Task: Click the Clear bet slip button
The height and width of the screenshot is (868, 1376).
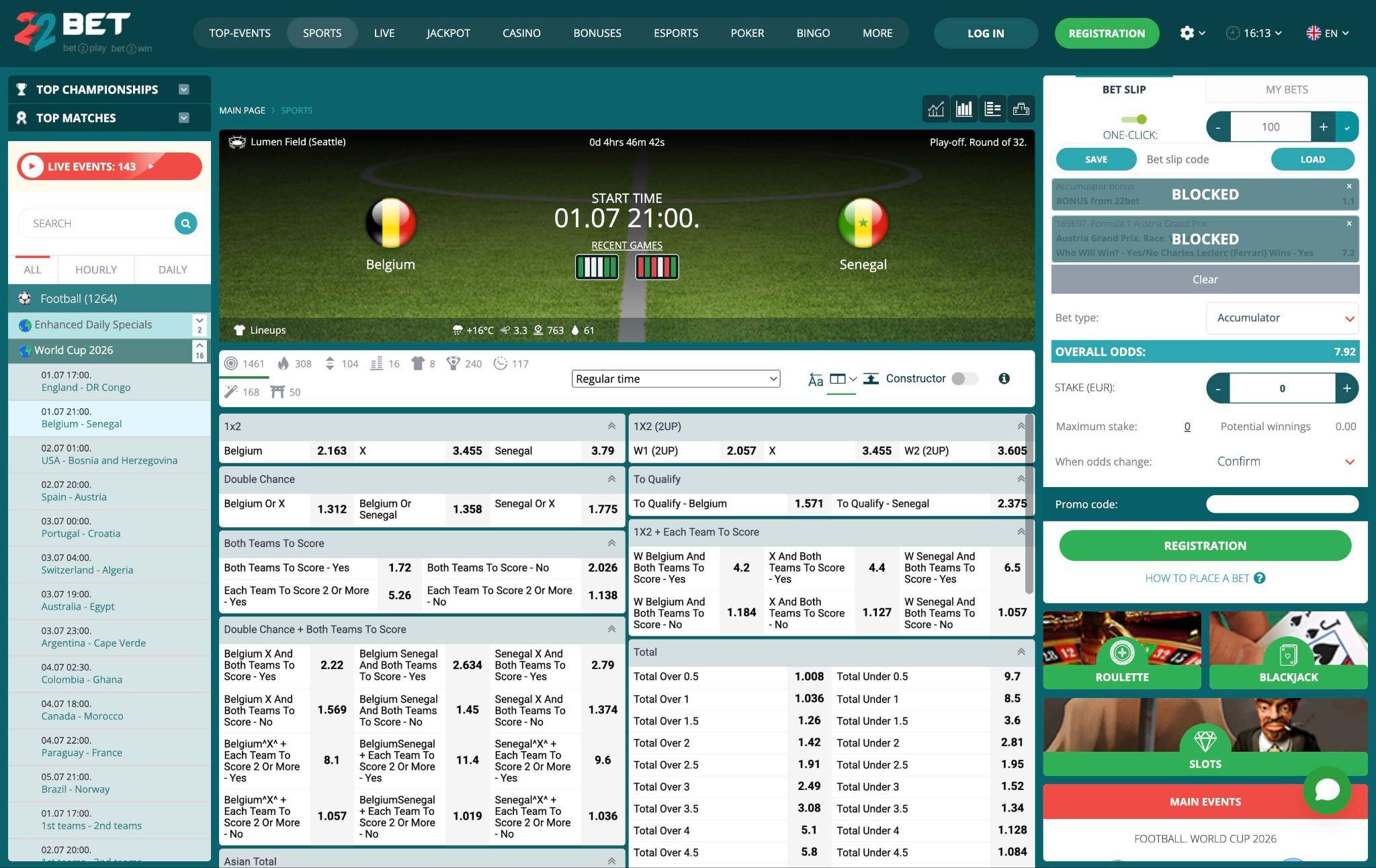Action: coord(1205,279)
